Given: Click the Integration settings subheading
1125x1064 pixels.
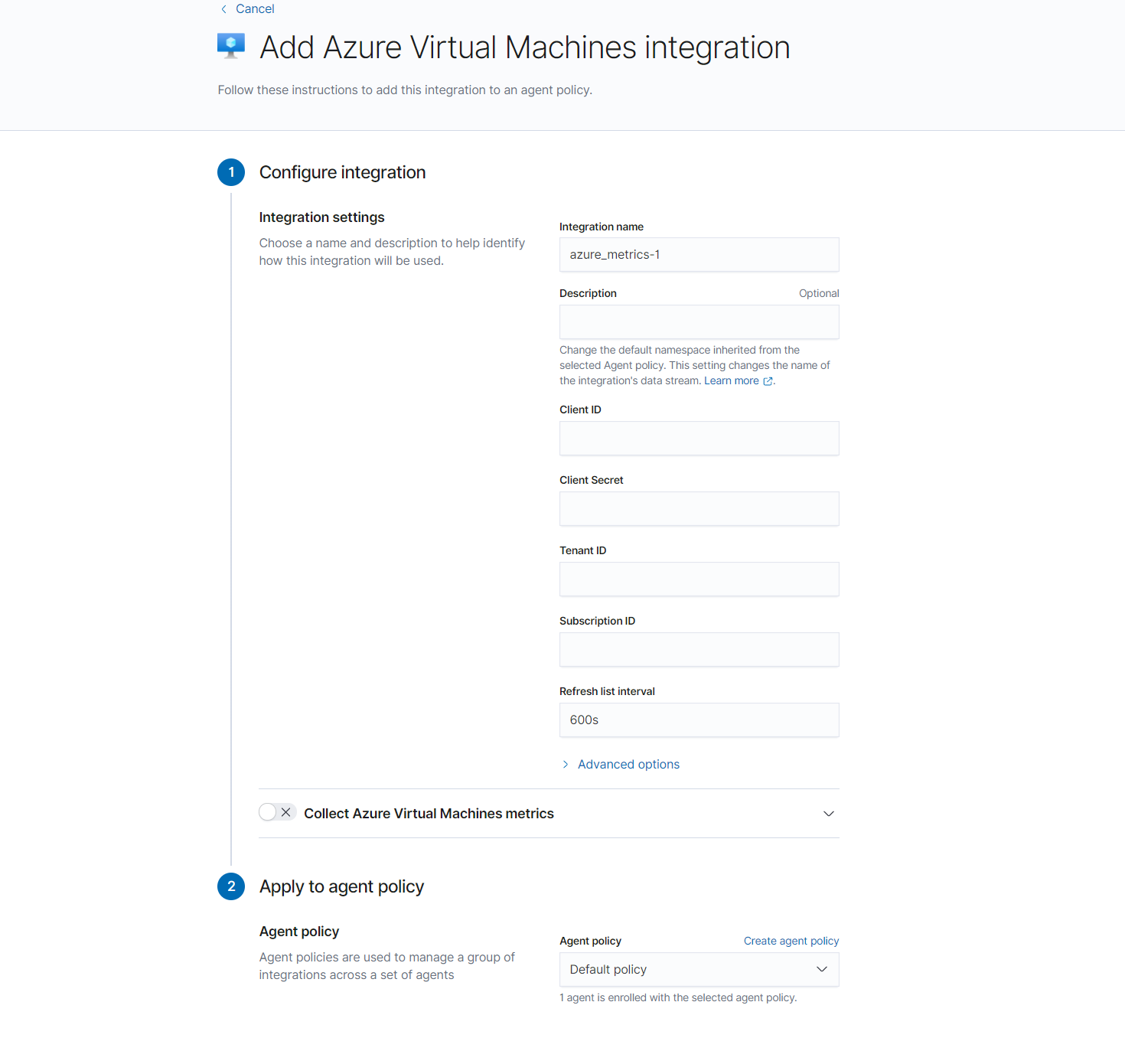Looking at the screenshot, I should click(x=321, y=217).
